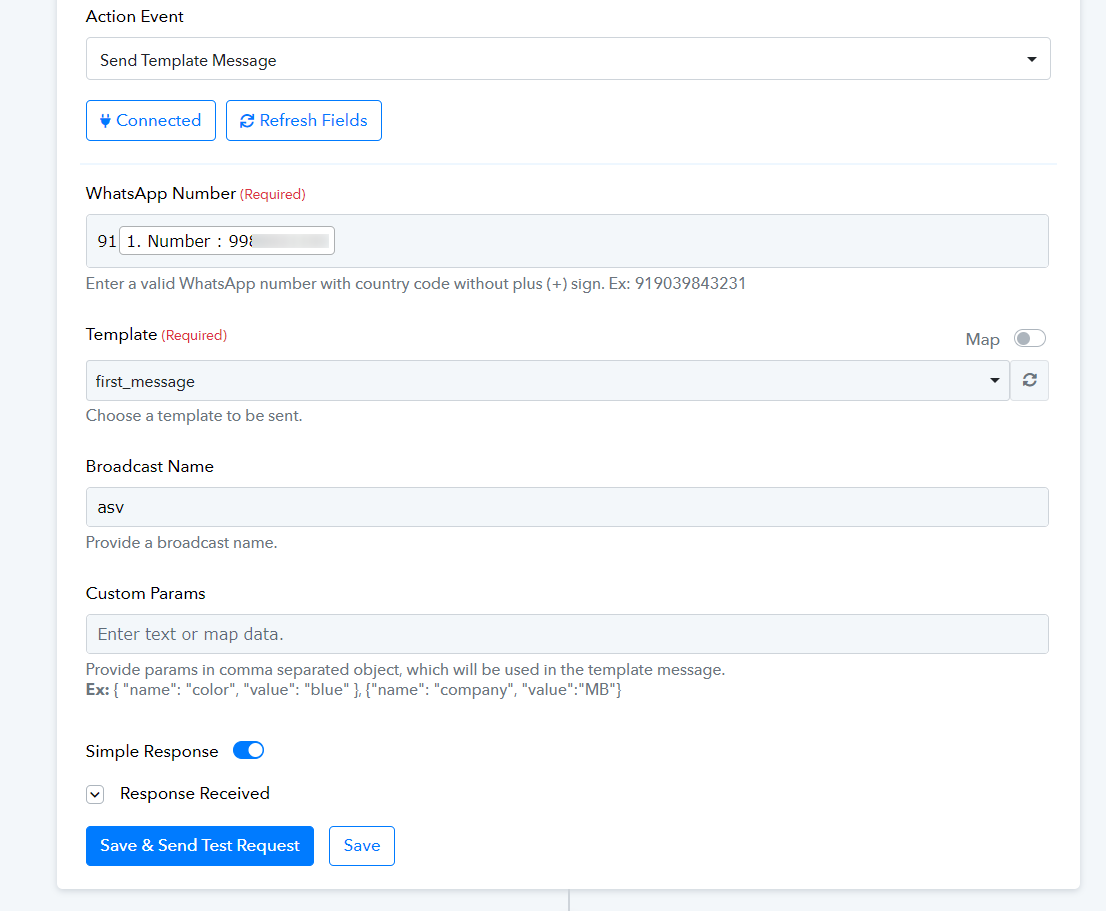Screen dimensions: 1106x911
Task: Click the WhatsApp number example hint text
Action: pyautogui.click(x=415, y=283)
